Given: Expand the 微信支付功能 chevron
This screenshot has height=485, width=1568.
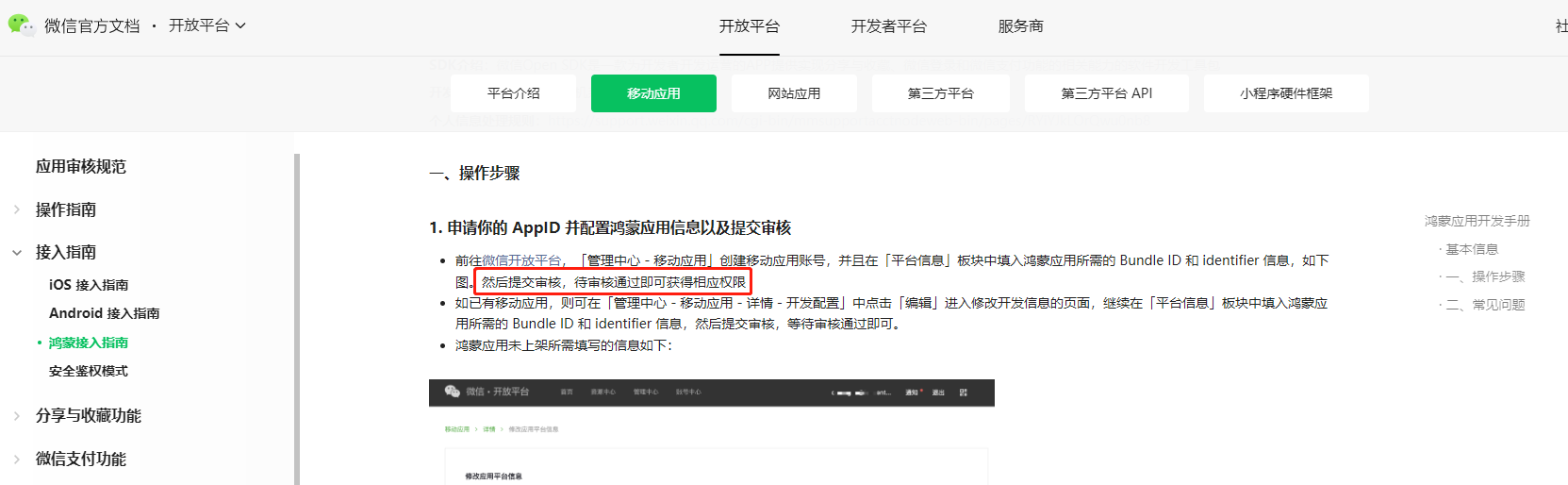Looking at the screenshot, I should (x=17, y=459).
